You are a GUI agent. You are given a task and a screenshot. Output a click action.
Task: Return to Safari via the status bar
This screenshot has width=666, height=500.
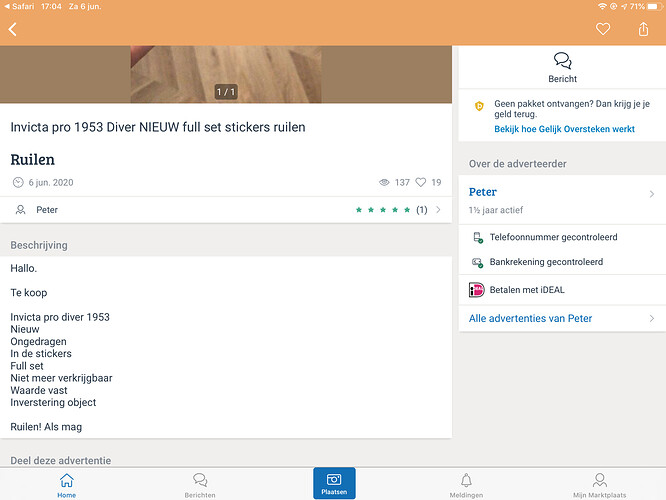tap(19, 6)
